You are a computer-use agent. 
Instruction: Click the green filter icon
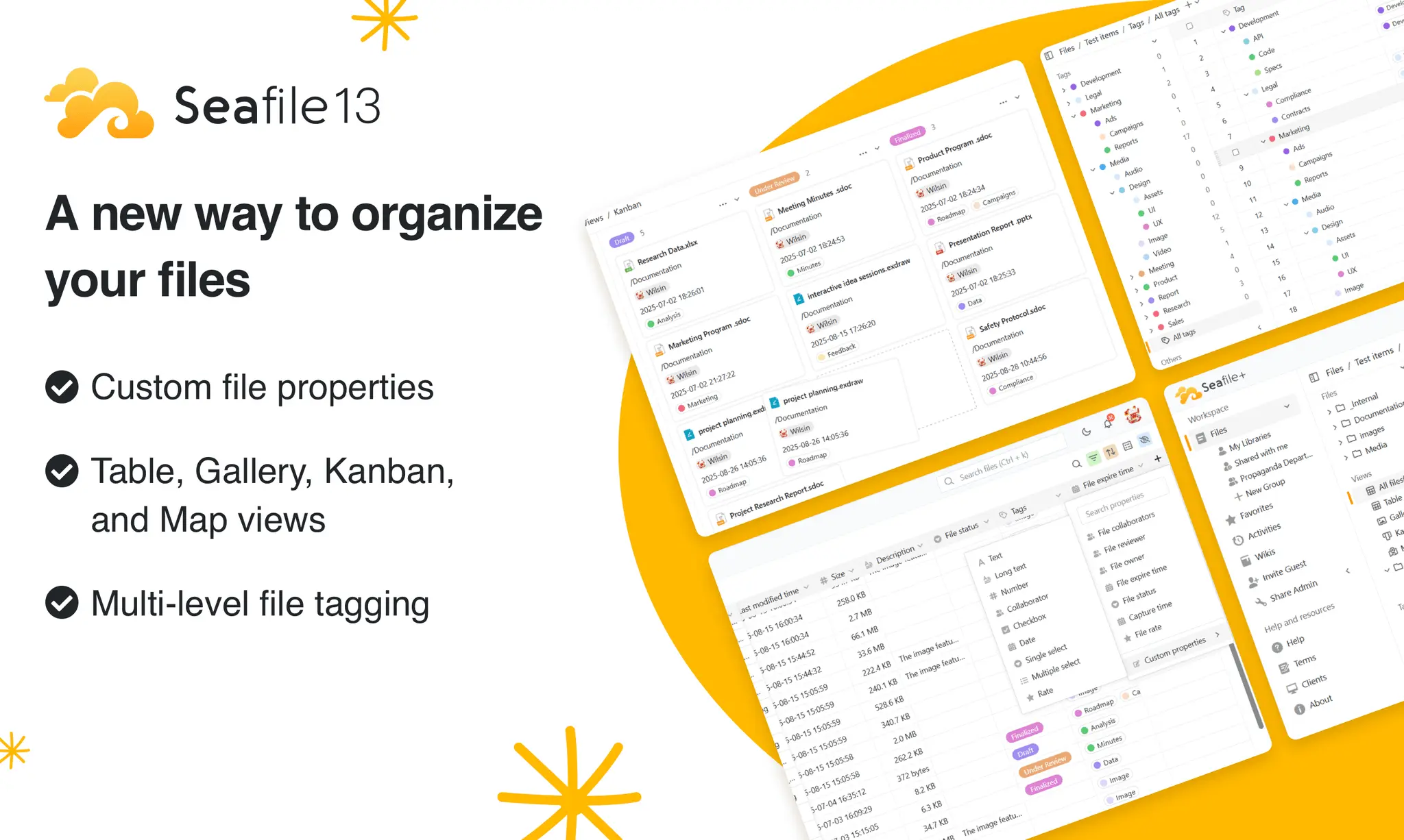[x=1093, y=457]
